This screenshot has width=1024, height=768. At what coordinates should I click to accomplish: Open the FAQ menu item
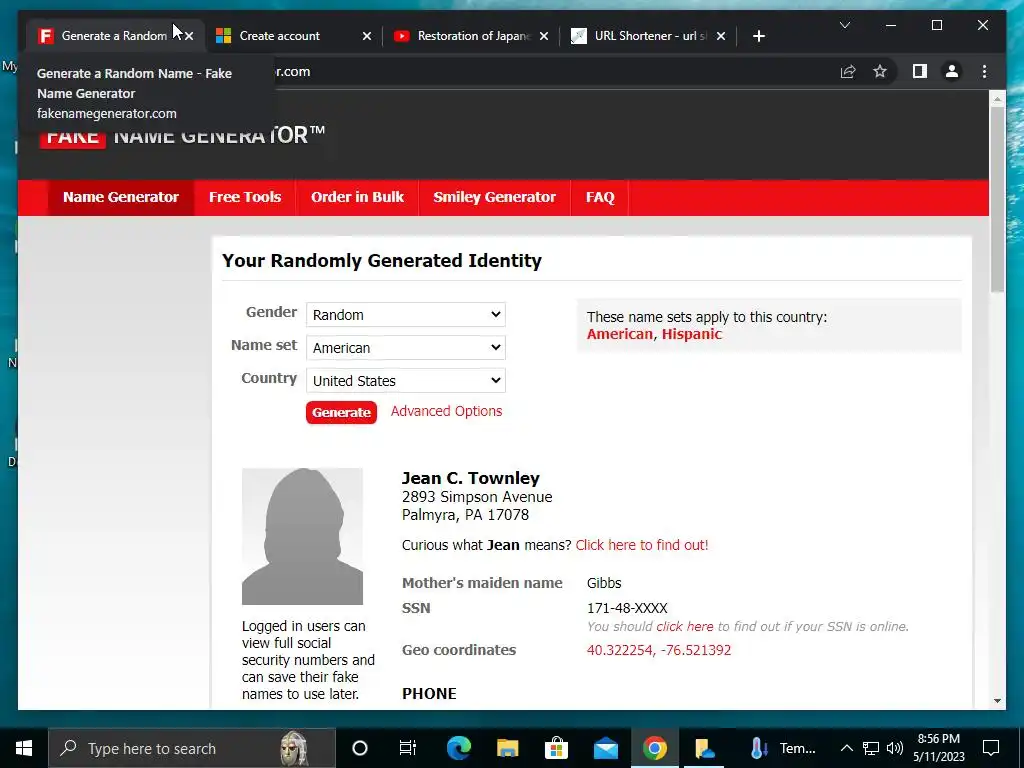600,197
